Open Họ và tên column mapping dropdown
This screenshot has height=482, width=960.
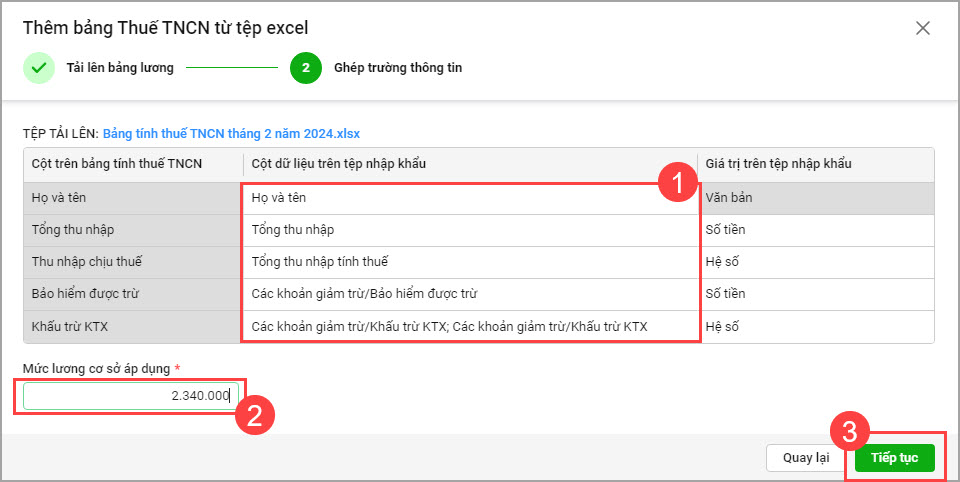tap(468, 198)
